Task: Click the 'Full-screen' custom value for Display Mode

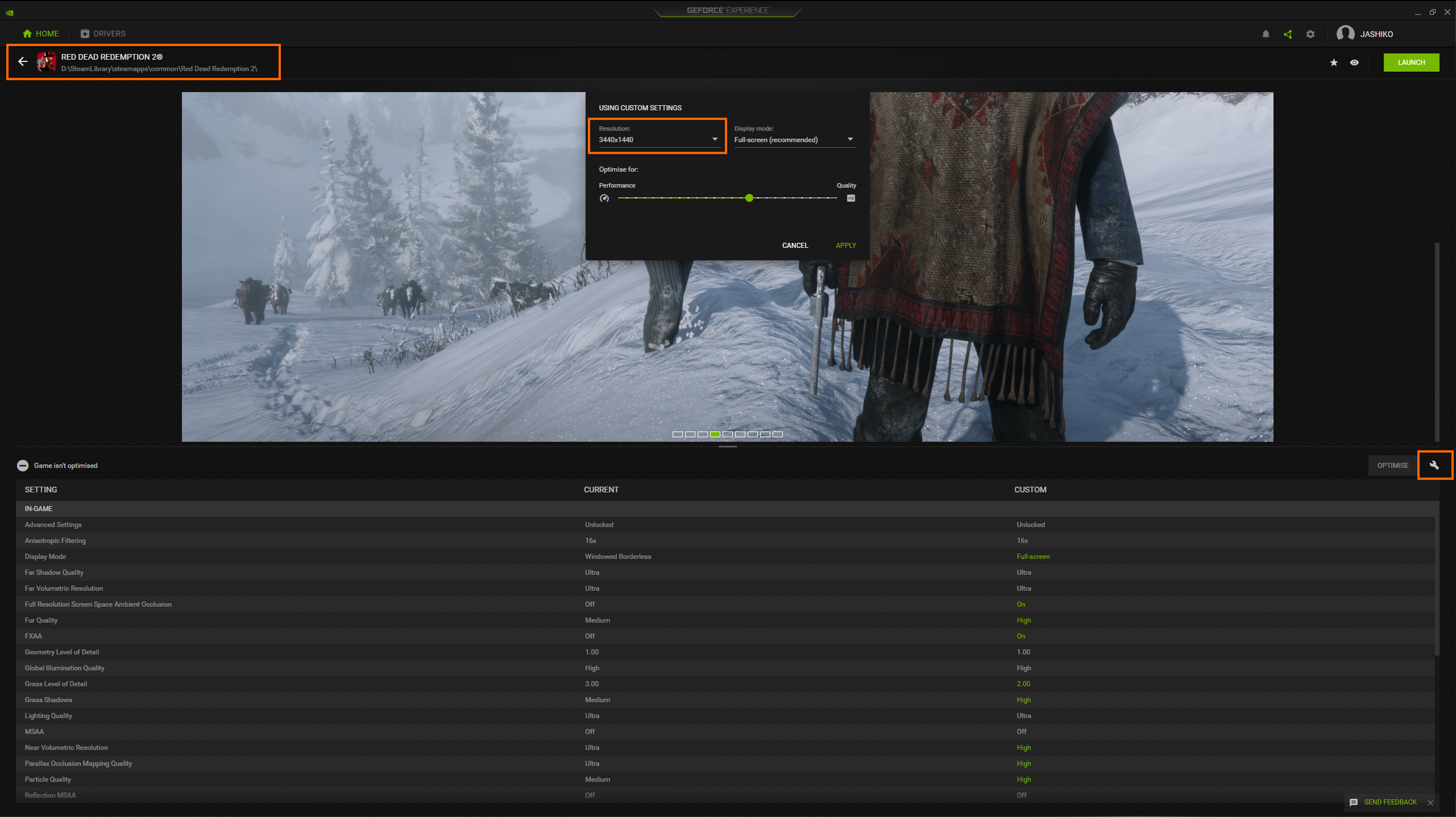Action: tap(1033, 557)
